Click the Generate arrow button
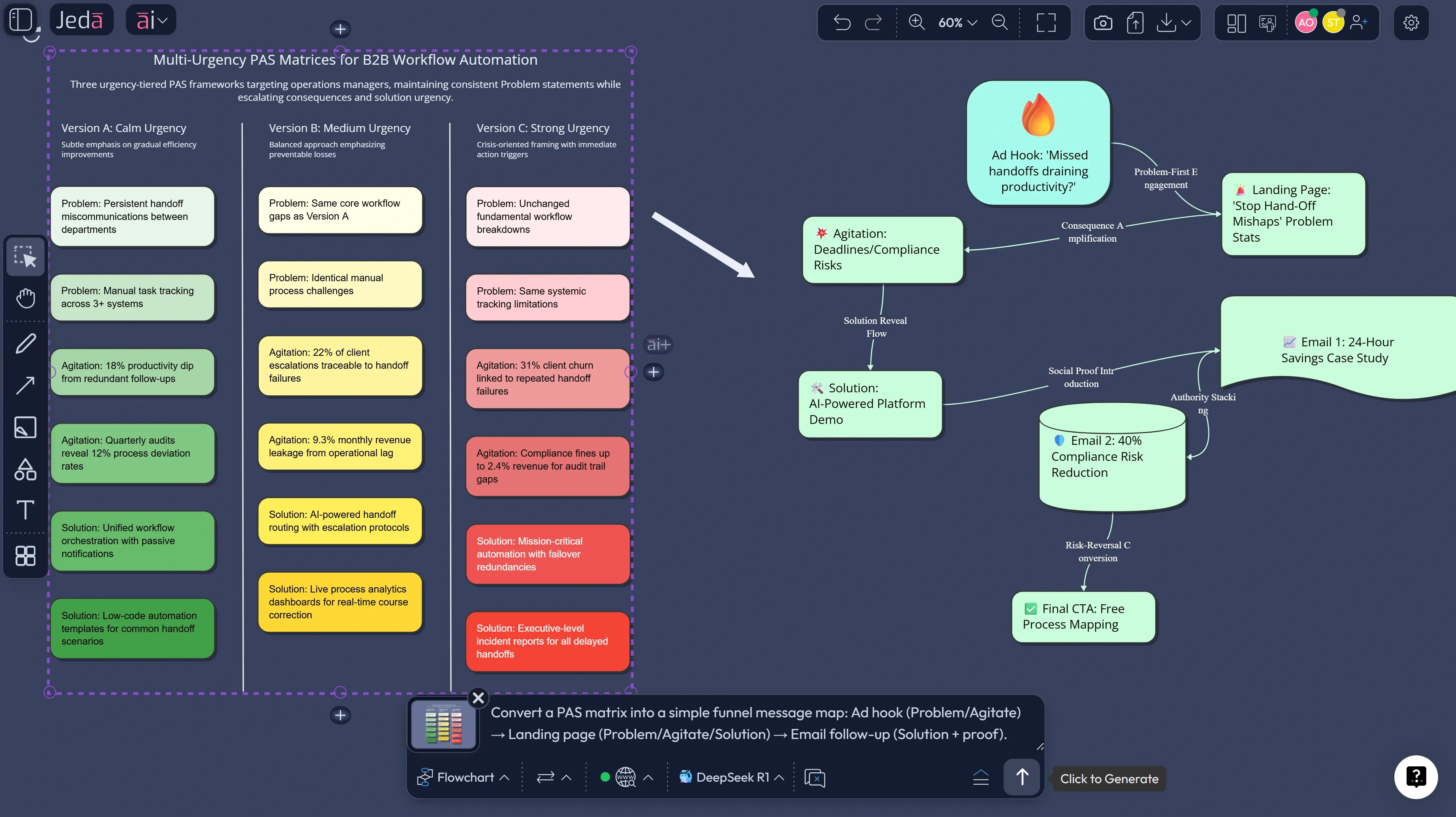1456x817 pixels. pos(1022,777)
